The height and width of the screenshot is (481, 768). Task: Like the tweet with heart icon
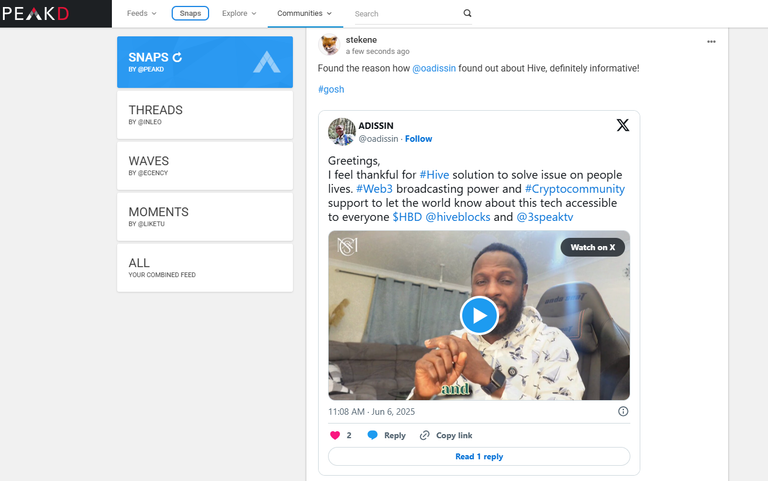click(x=335, y=435)
